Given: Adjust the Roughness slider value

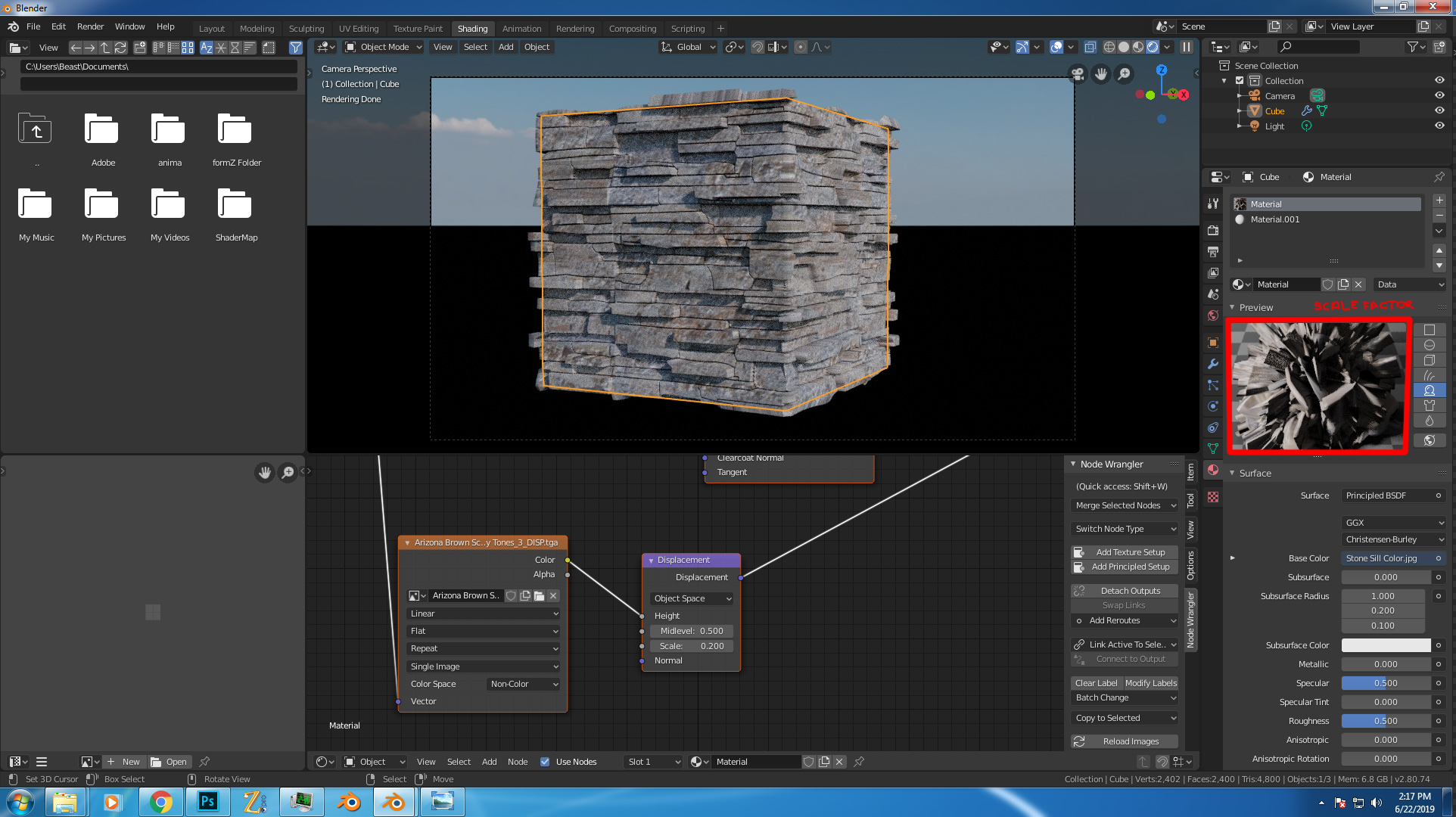Looking at the screenshot, I should tap(1386, 721).
